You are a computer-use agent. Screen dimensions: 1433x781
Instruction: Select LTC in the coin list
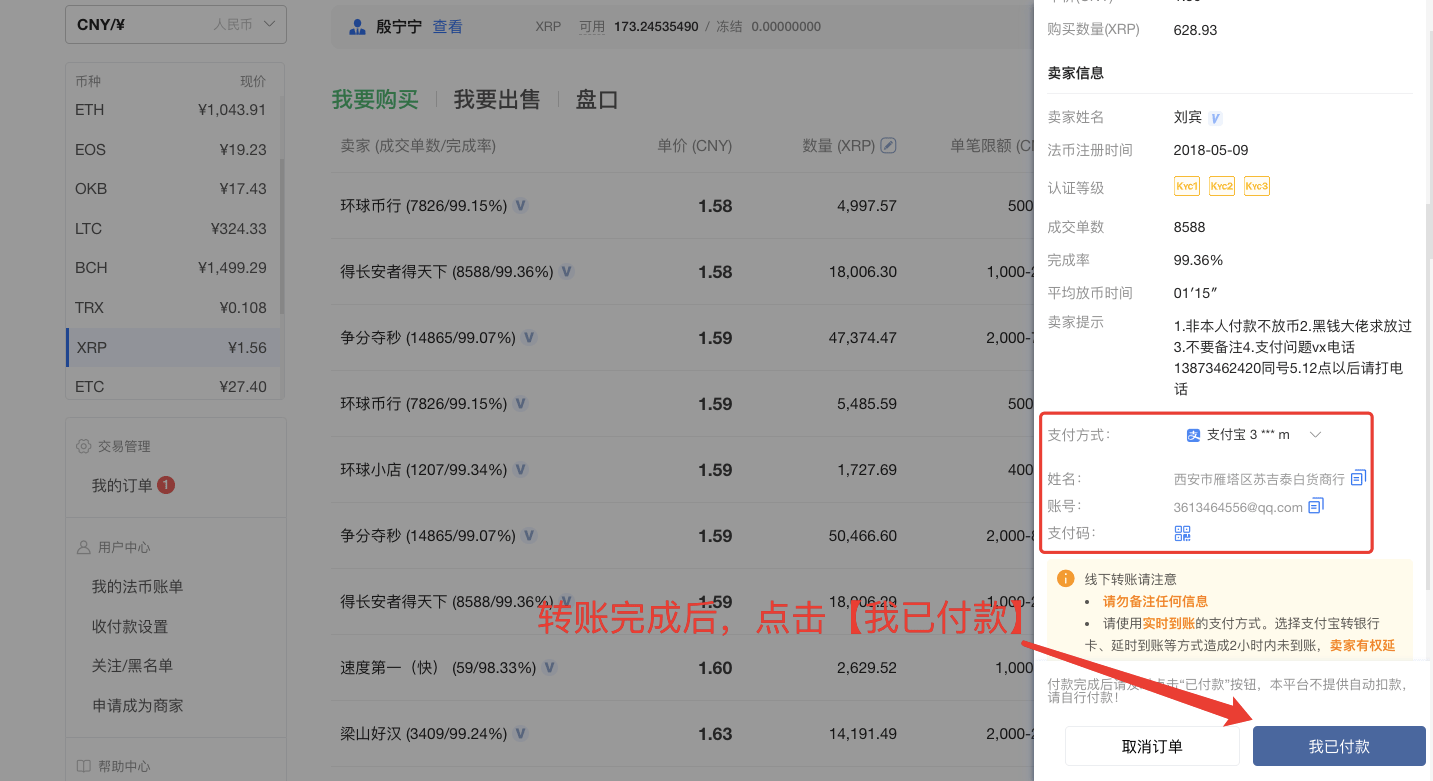pyautogui.click(x=172, y=229)
